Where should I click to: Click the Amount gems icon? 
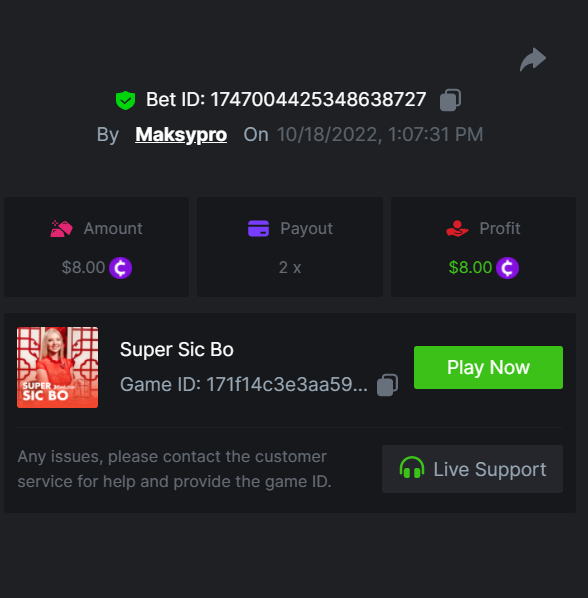61,228
